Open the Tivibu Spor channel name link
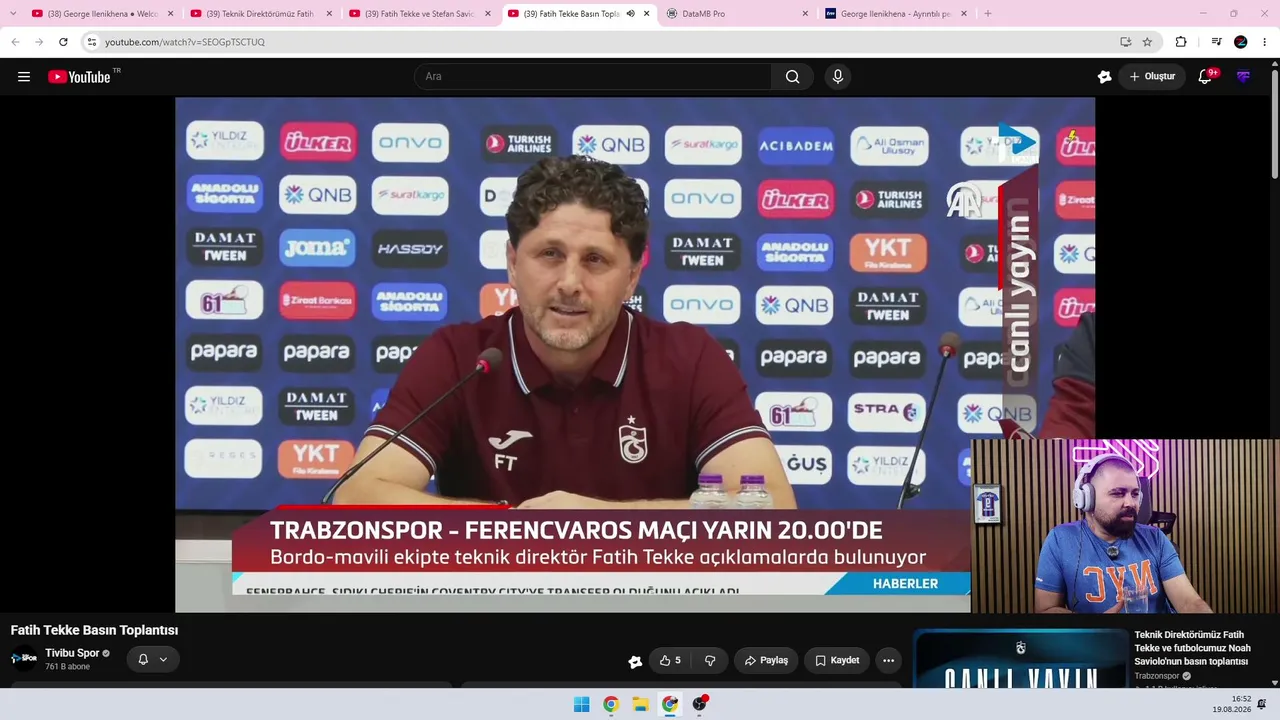Image resolution: width=1280 pixels, height=720 pixels. [x=72, y=653]
